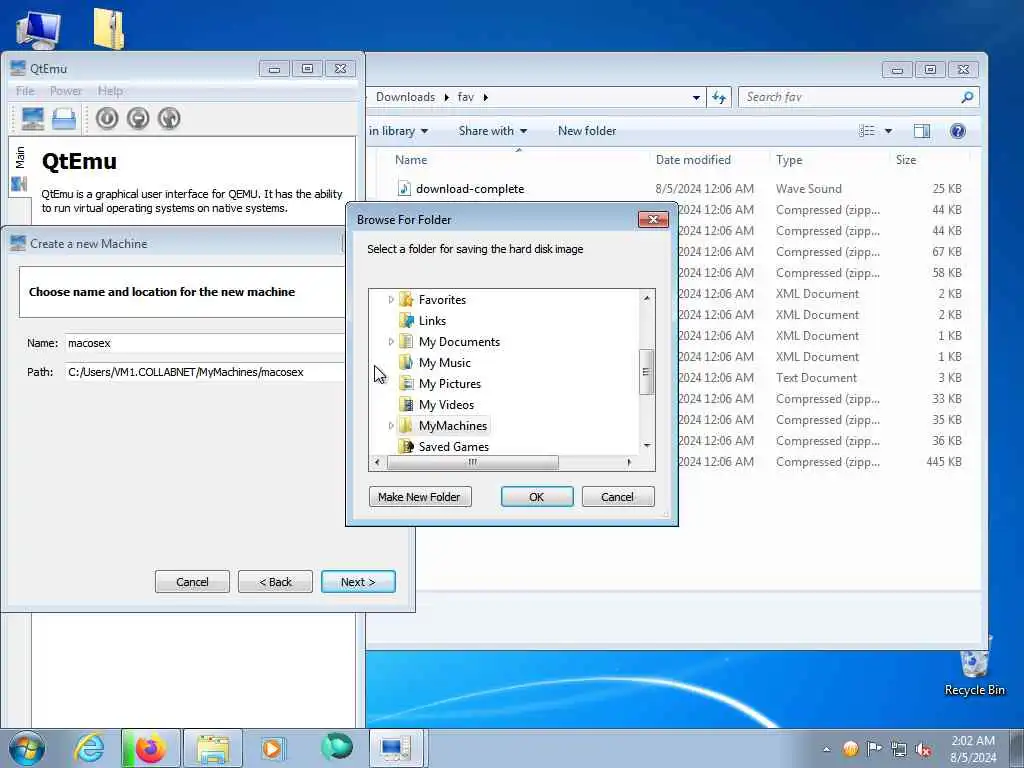Screen dimensions: 1024x768
Task: Select the My Videos folder
Action: [x=446, y=405]
